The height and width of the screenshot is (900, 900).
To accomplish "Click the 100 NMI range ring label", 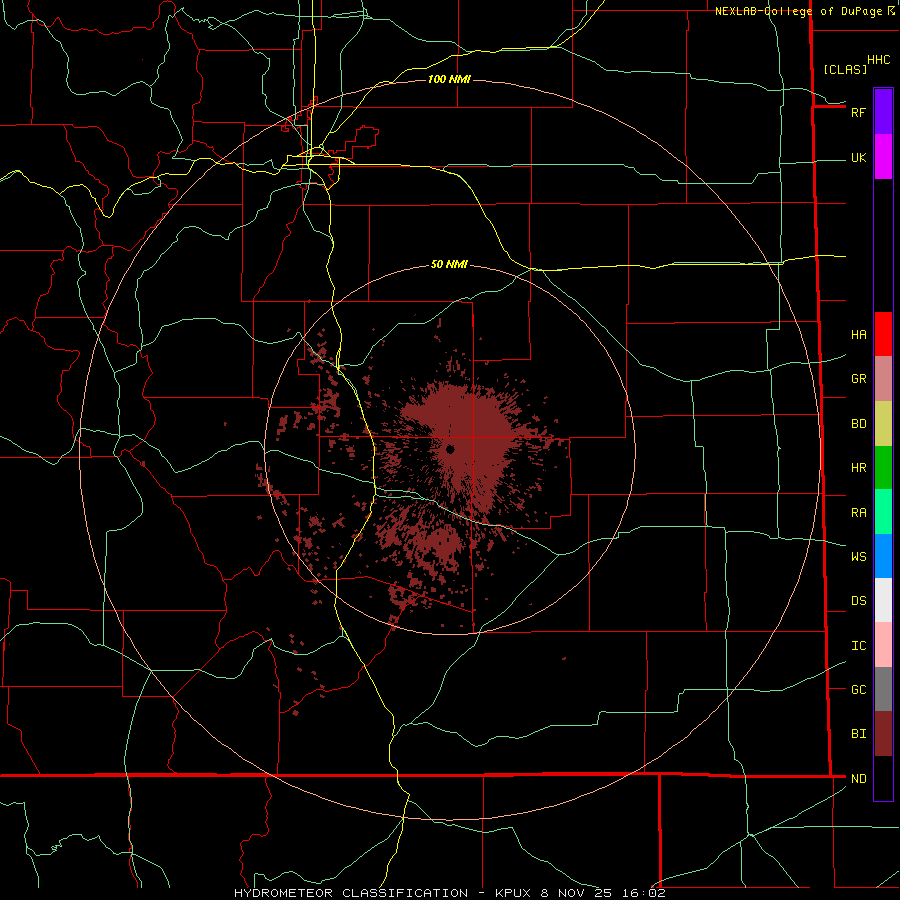I will (449, 79).
